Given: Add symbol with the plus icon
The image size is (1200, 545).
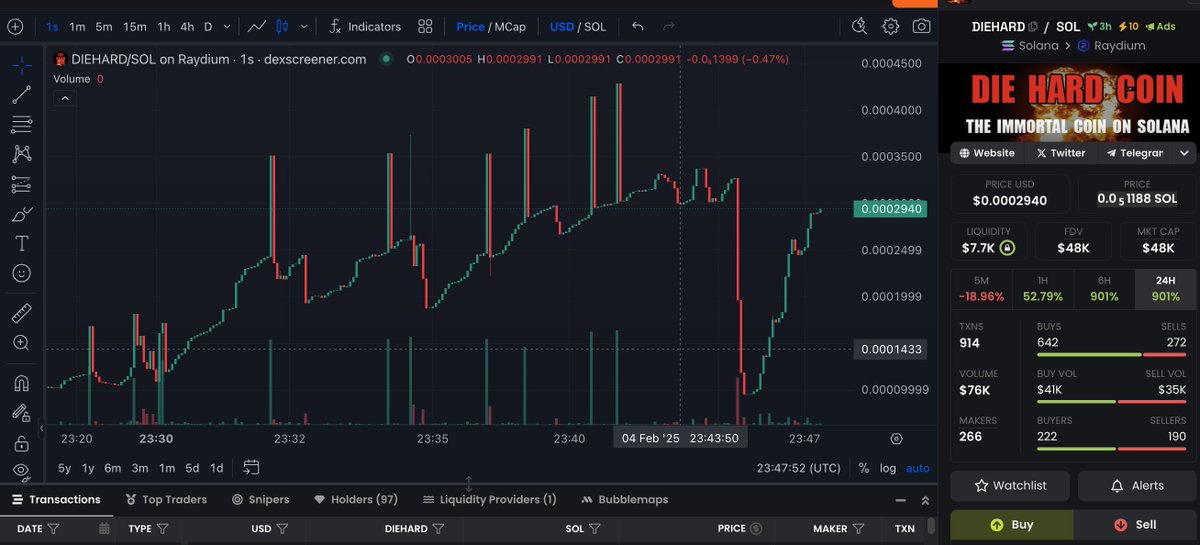Looking at the screenshot, I should pyautogui.click(x=15, y=27).
